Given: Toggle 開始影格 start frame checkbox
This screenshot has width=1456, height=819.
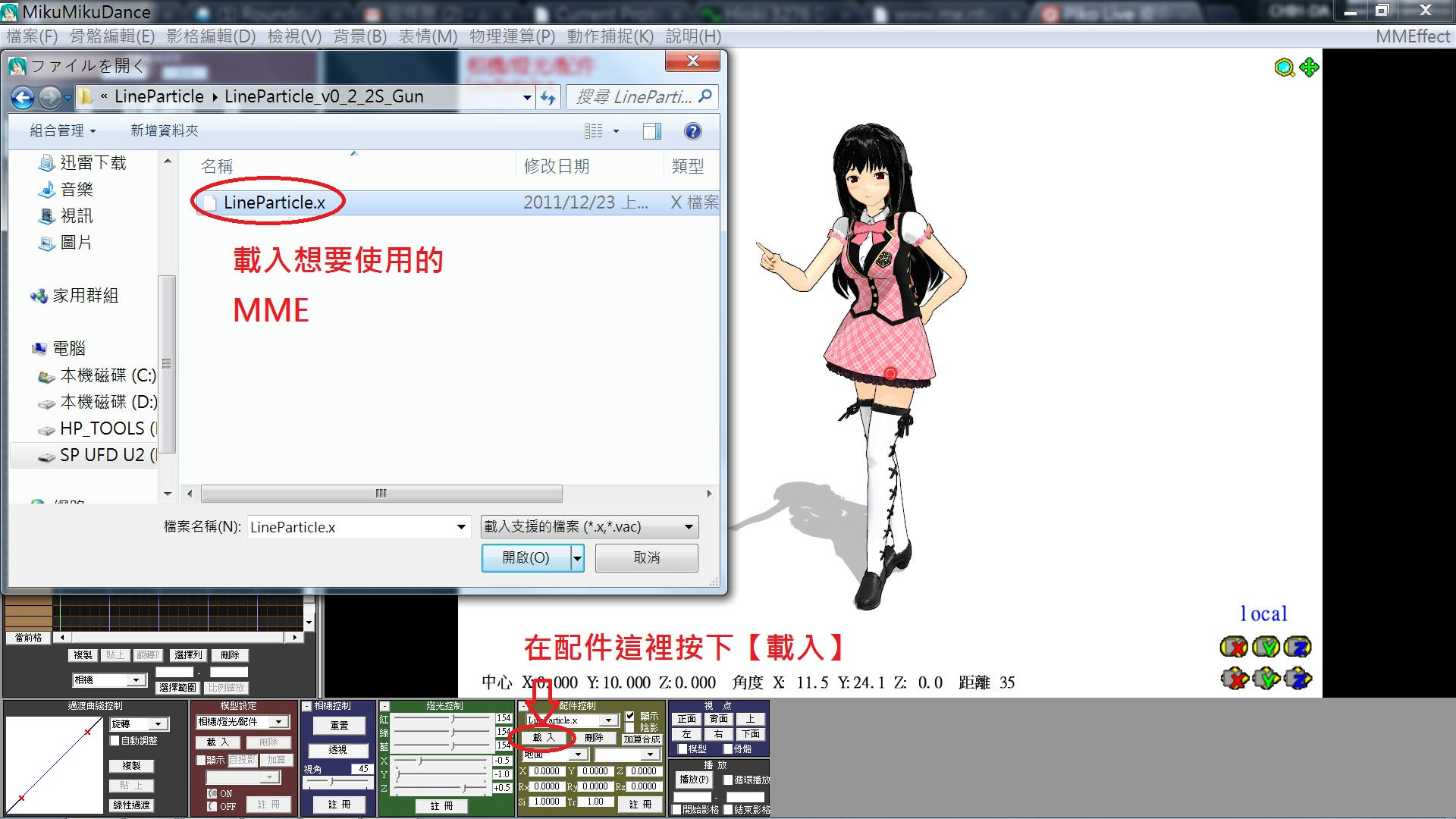Looking at the screenshot, I should (x=676, y=809).
